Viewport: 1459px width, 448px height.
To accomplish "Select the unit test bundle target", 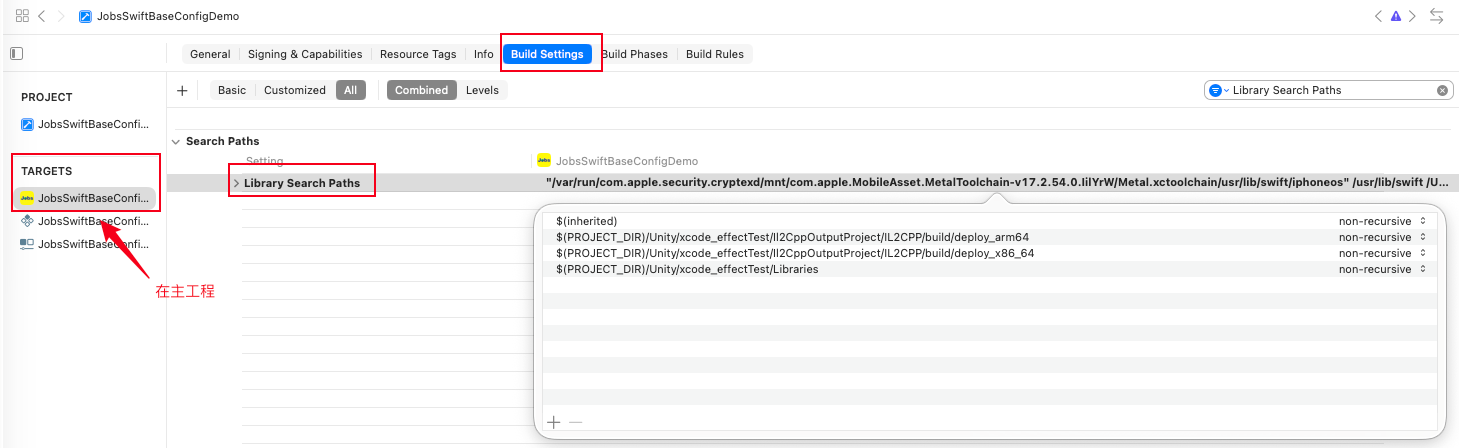I will (x=84, y=221).
